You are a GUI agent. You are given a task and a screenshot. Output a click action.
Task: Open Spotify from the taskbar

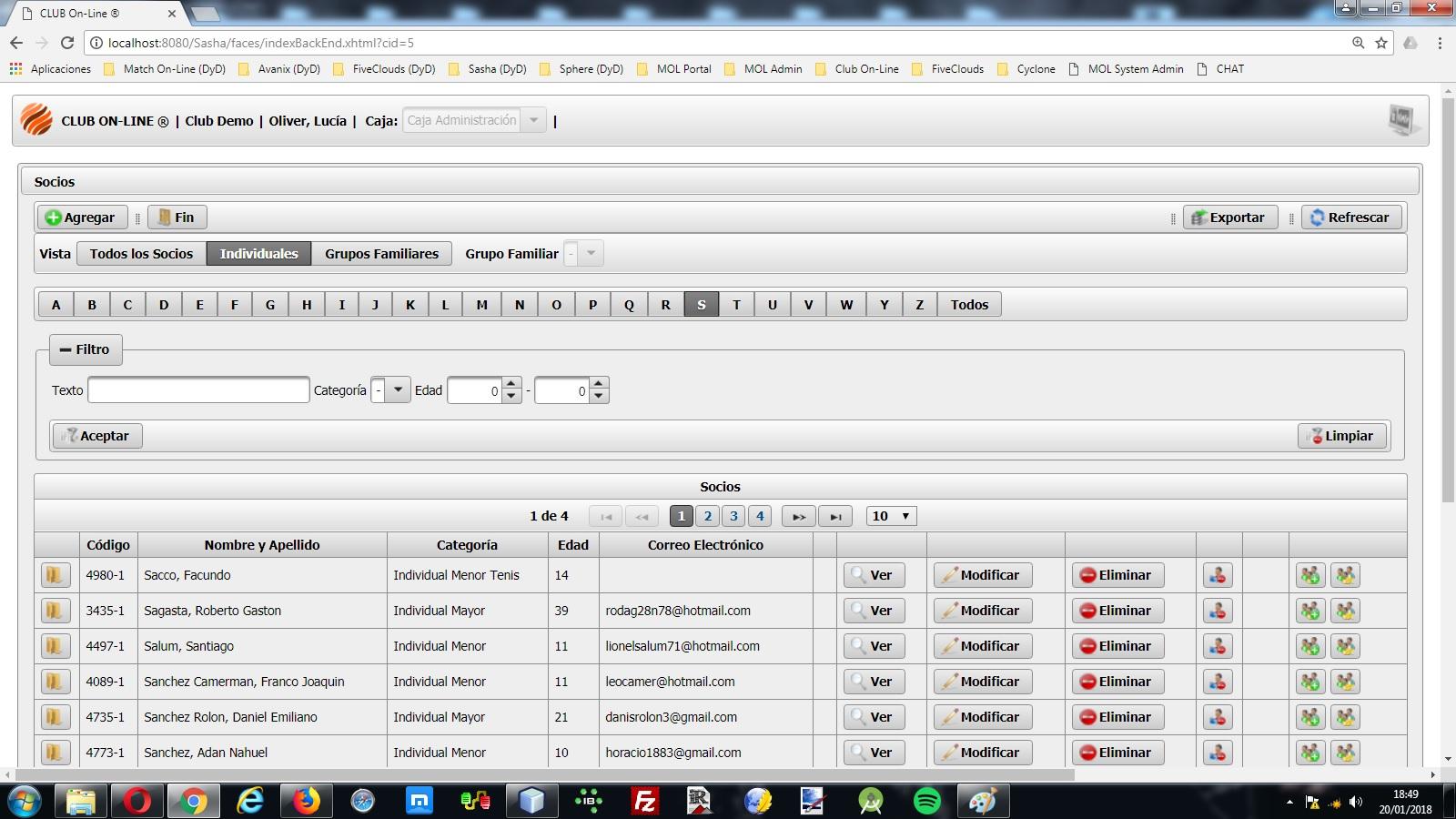click(x=927, y=801)
